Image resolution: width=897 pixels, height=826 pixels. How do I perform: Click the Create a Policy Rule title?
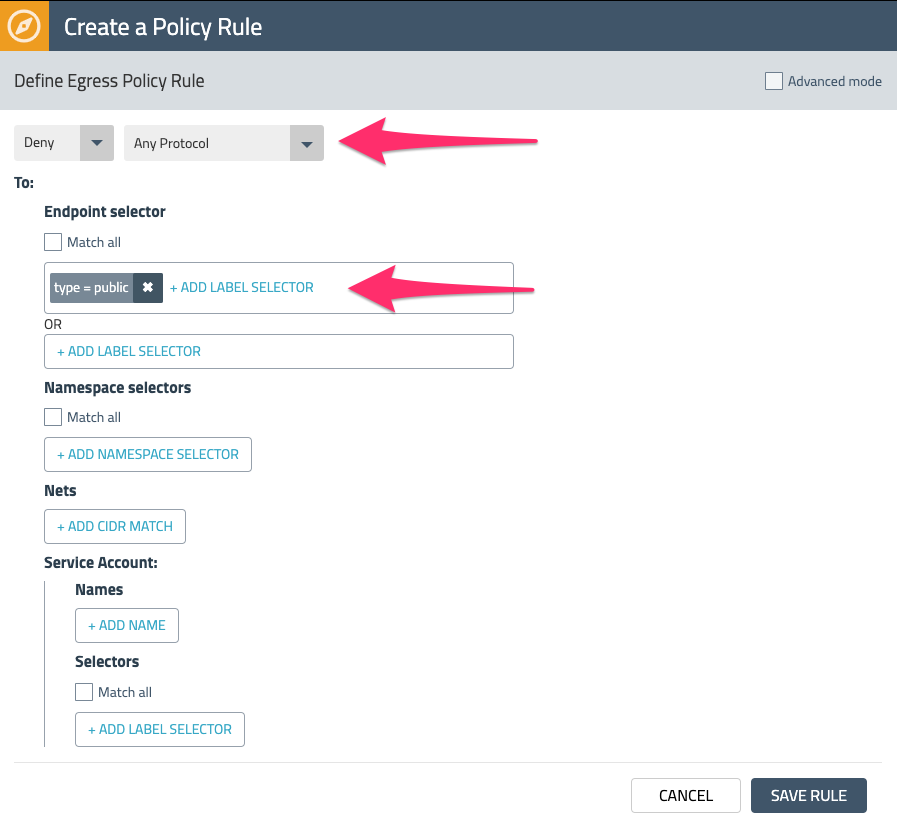click(x=163, y=27)
